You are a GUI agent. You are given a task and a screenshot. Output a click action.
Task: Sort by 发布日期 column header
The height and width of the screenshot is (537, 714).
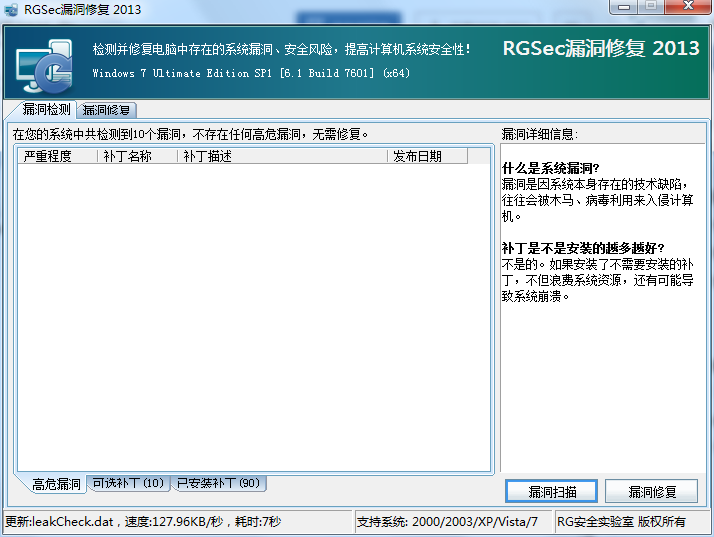pyautogui.click(x=428, y=156)
